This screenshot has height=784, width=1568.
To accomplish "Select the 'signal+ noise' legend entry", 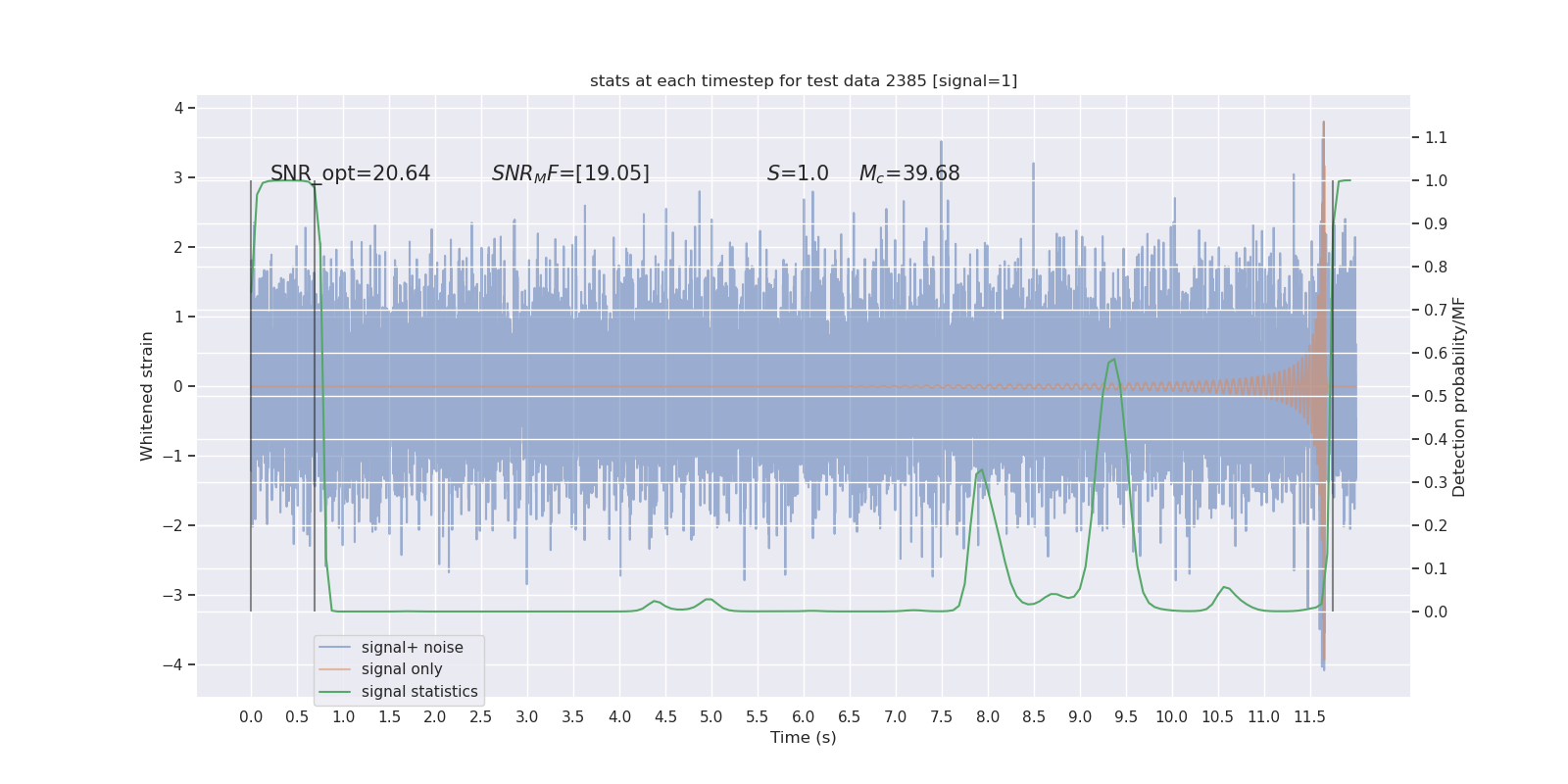I will [x=412, y=647].
